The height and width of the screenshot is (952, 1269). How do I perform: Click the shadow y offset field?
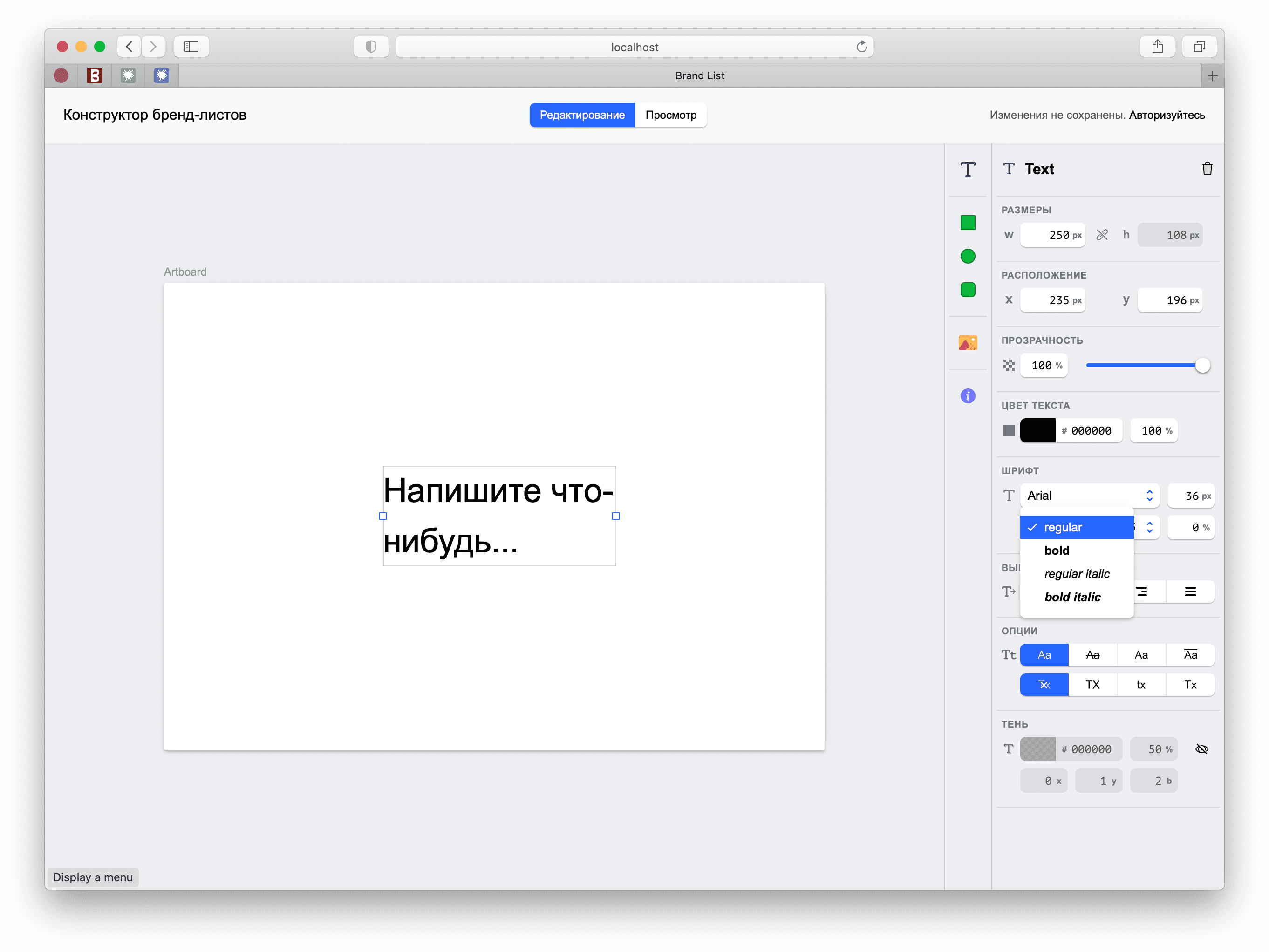click(x=1098, y=781)
